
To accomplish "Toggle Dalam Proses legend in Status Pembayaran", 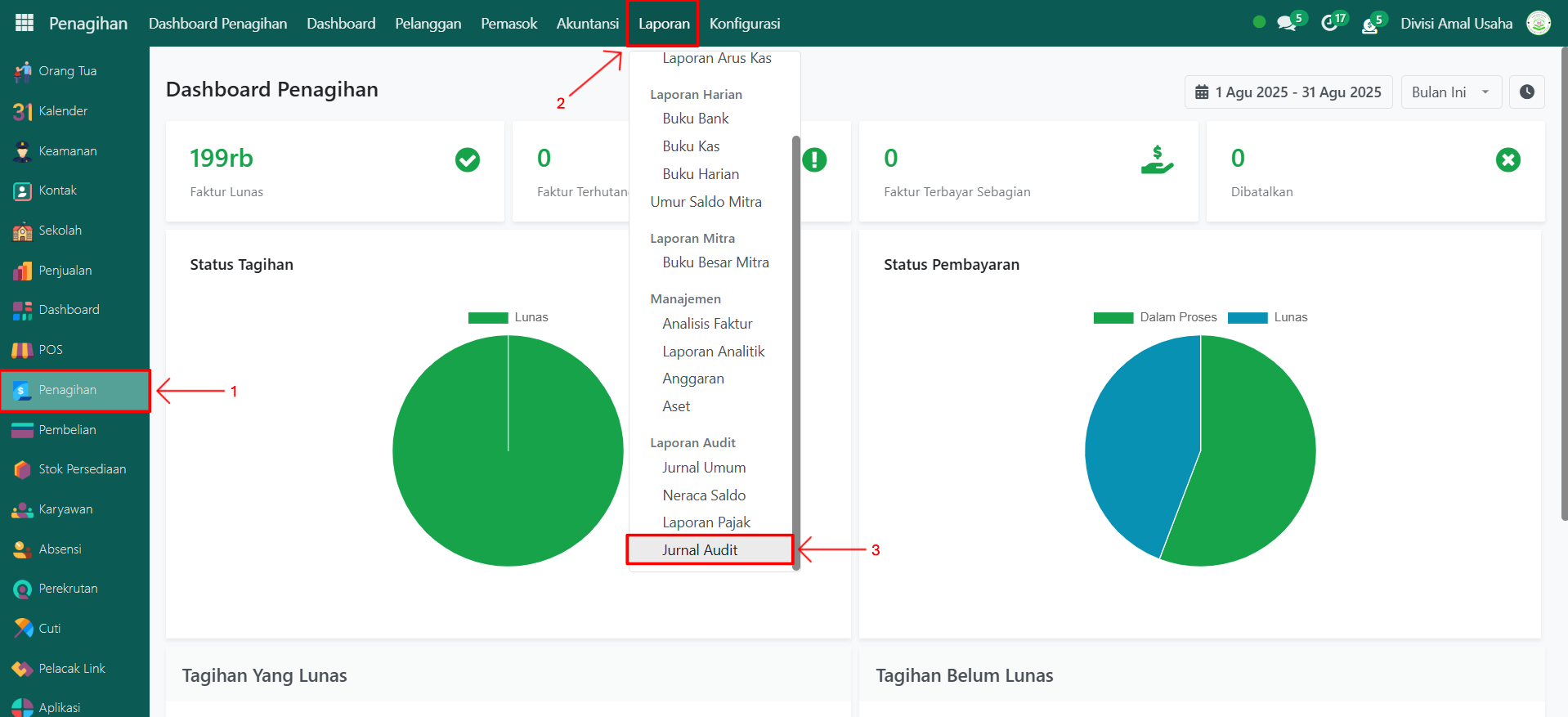I will (x=1155, y=317).
